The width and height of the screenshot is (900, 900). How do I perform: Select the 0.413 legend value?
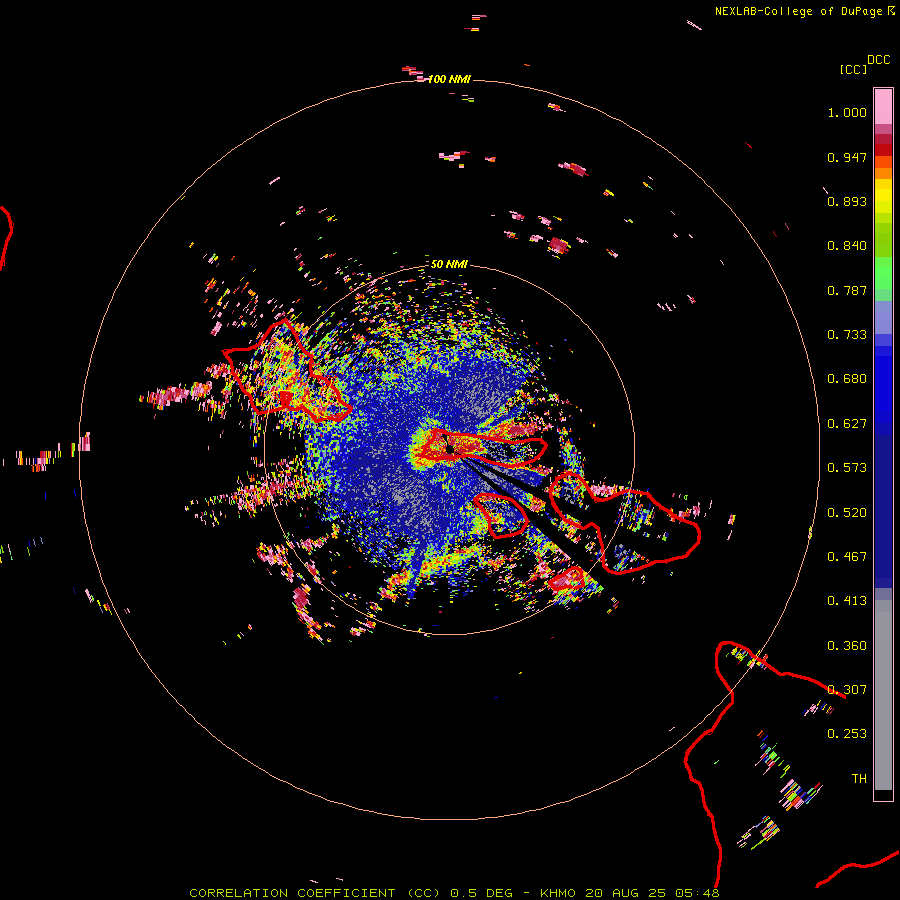847,601
